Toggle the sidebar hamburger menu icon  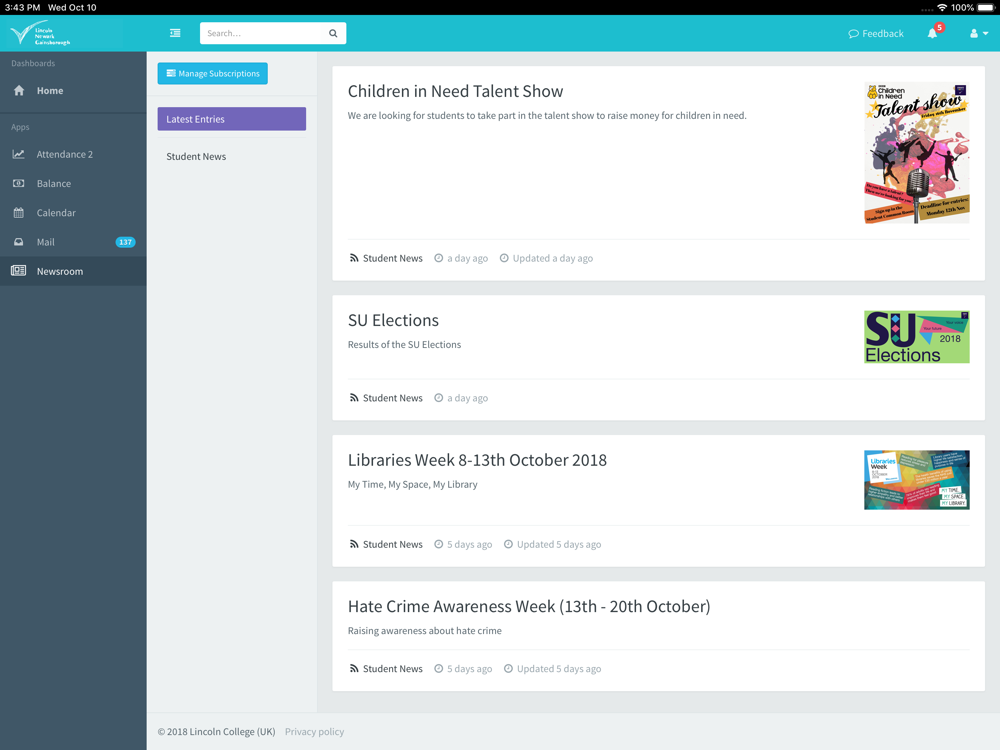point(175,33)
